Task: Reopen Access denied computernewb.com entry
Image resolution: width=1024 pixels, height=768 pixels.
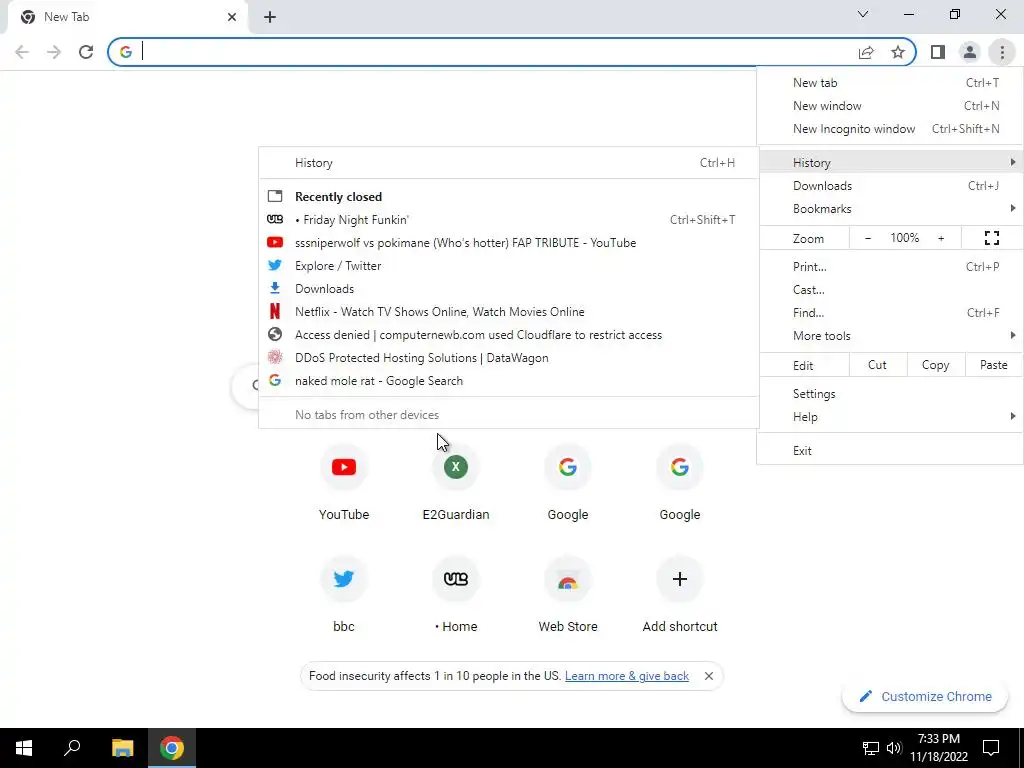Action: click(509, 335)
